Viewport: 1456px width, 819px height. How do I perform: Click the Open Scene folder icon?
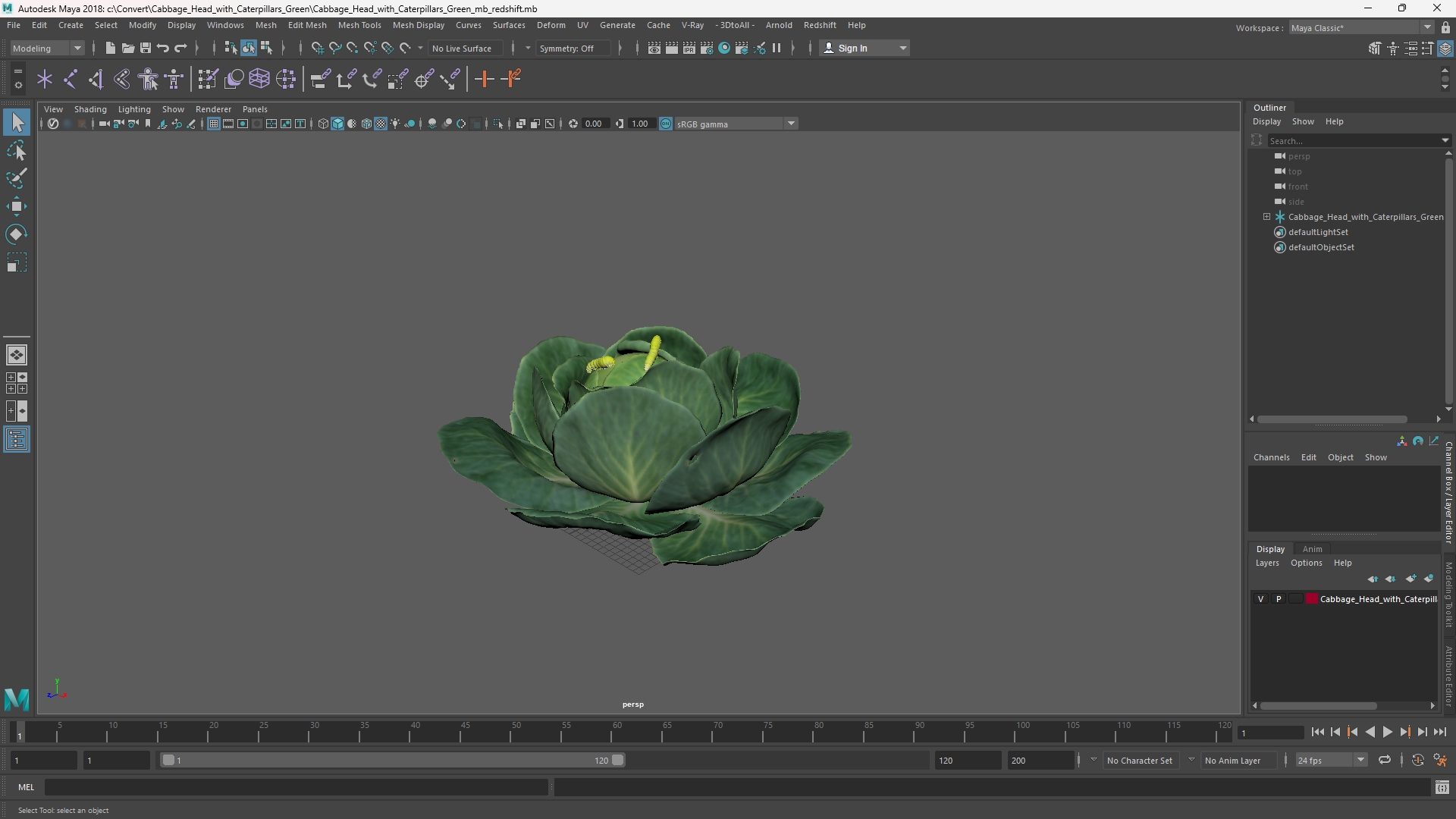click(x=127, y=48)
